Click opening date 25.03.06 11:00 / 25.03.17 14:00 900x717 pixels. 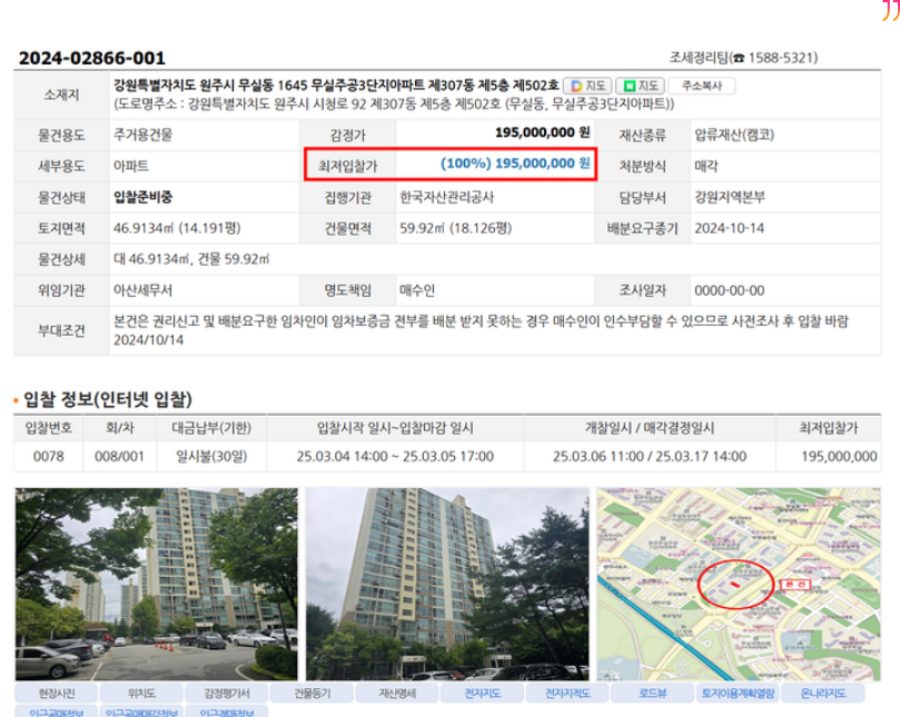tap(649, 456)
